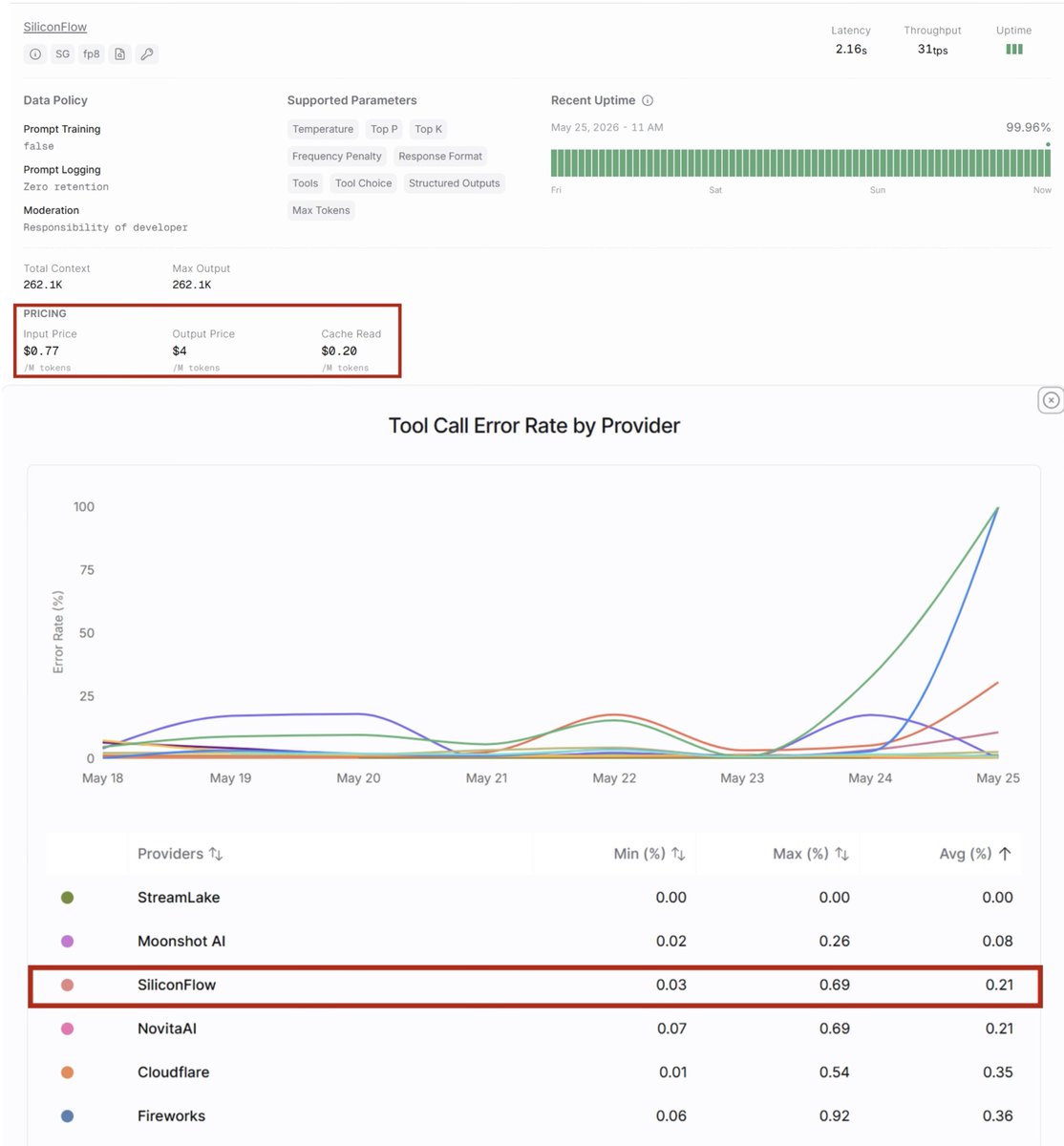Click the Response Format parameter tag
The height and width of the screenshot is (1146, 1064).
tap(440, 156)
